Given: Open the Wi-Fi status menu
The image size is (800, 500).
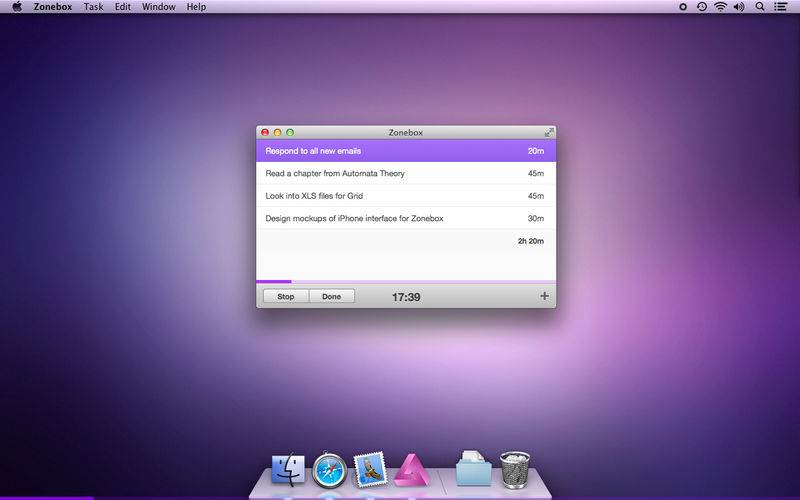Looking at the screenshot, I should 720,7.
